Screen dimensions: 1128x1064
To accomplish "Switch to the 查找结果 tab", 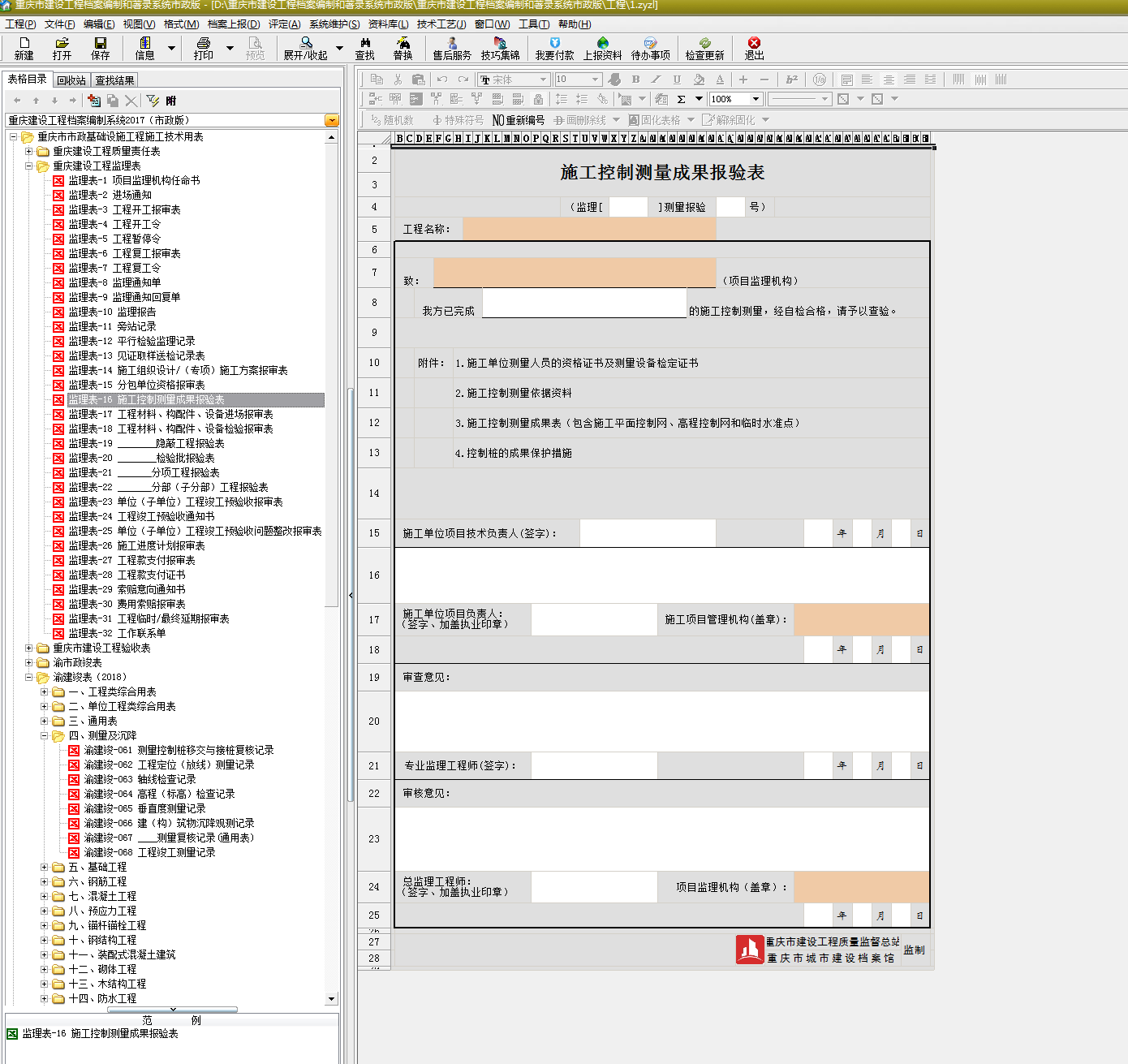I will pyautogui.click(x=114, y=80).
